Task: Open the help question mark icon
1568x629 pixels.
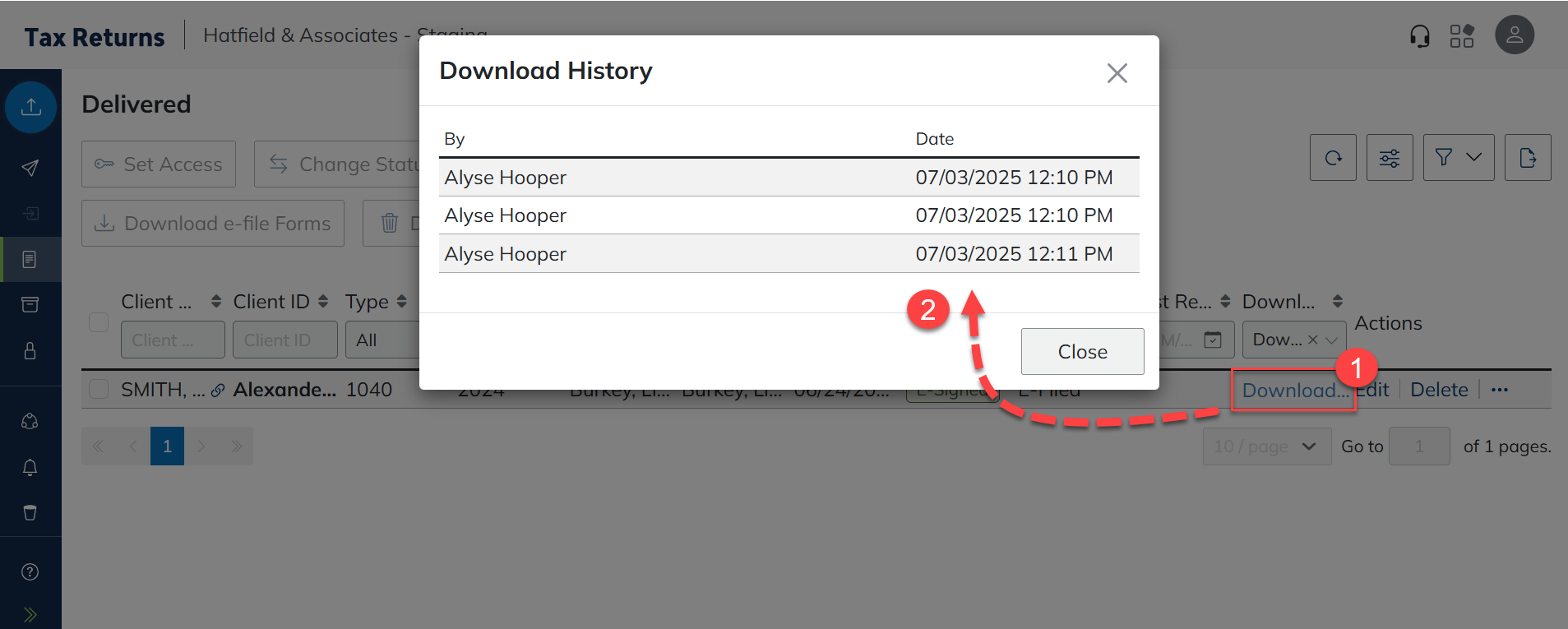Action: (30, 572)
